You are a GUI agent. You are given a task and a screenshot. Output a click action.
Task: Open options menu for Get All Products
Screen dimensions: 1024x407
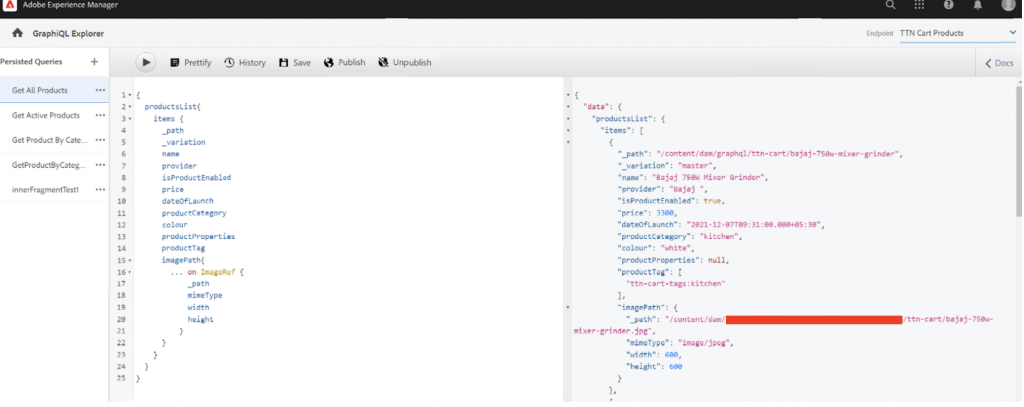click(x=100, y=90)
